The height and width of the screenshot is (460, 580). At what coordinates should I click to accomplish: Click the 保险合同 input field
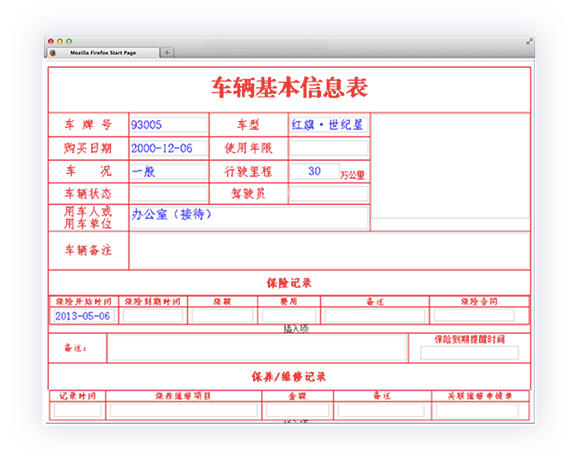[474, 315]
